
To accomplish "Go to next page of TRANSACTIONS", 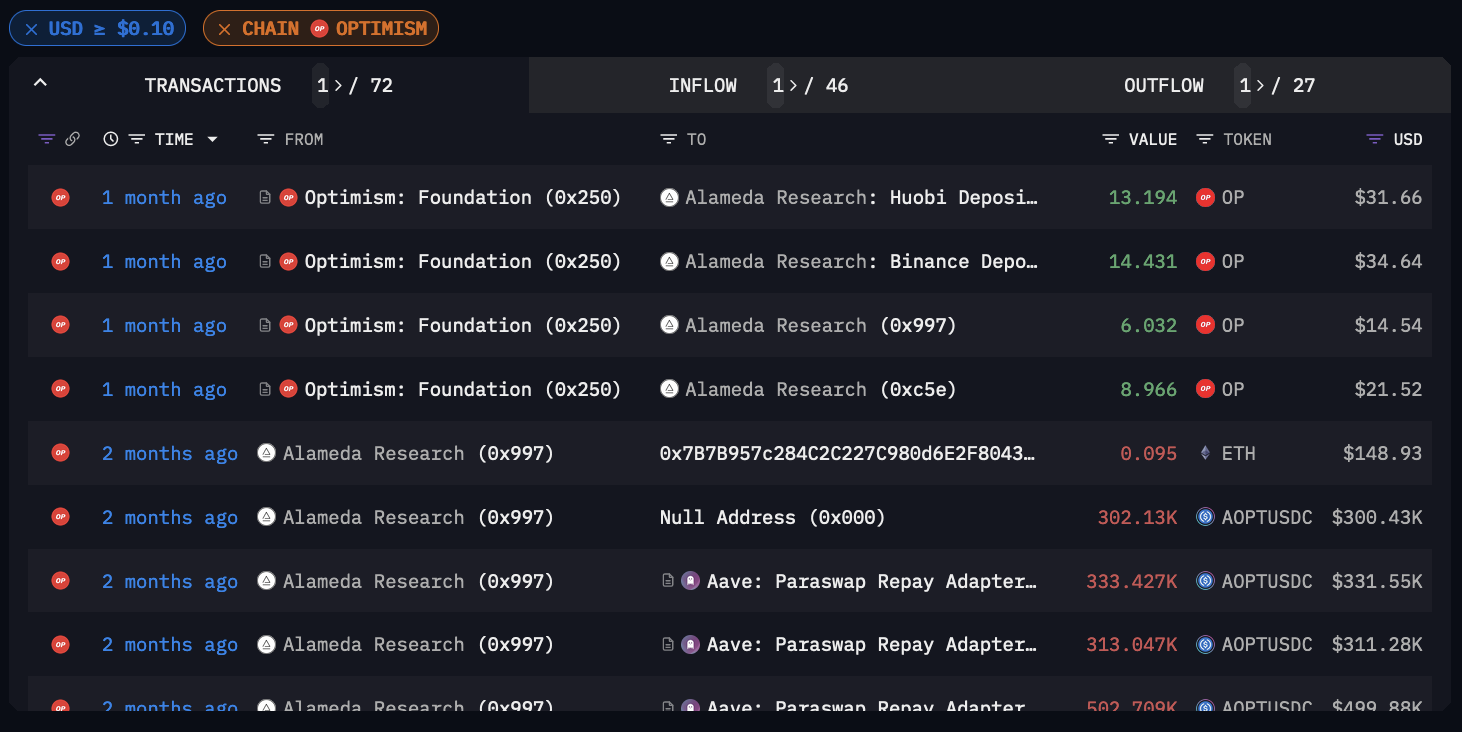I will click(338, 86).
